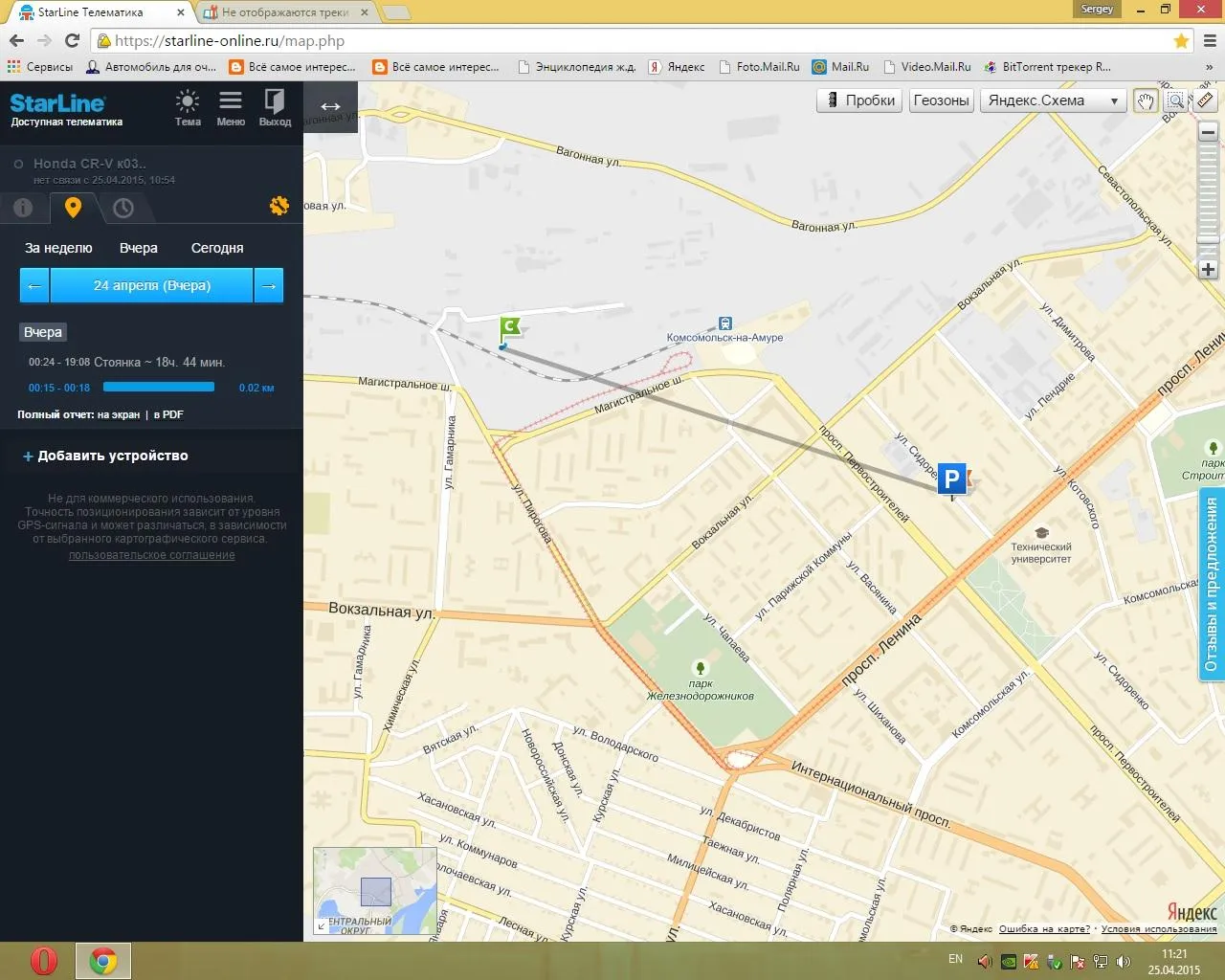Open the Меню hamburger icon
1225x980 pixels.
pyautogui.click(x=230, y=100)
